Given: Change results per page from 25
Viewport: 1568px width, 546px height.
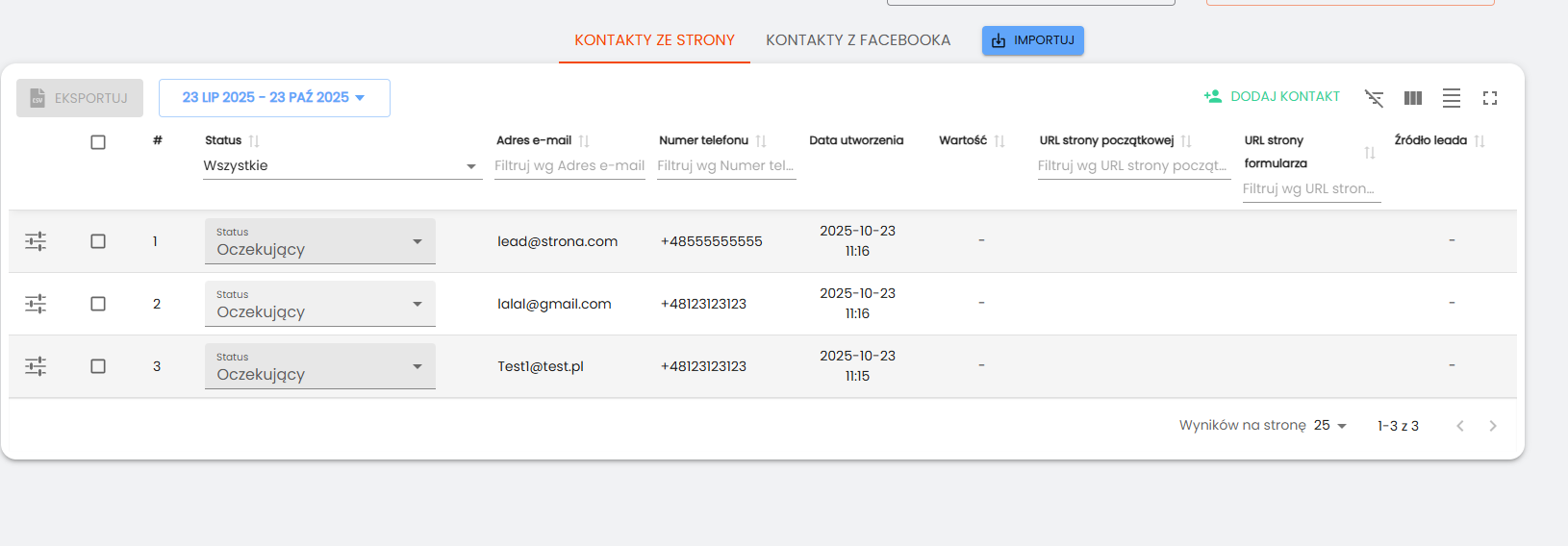Looking at the screenshot, I should (x=1330, y=426).
